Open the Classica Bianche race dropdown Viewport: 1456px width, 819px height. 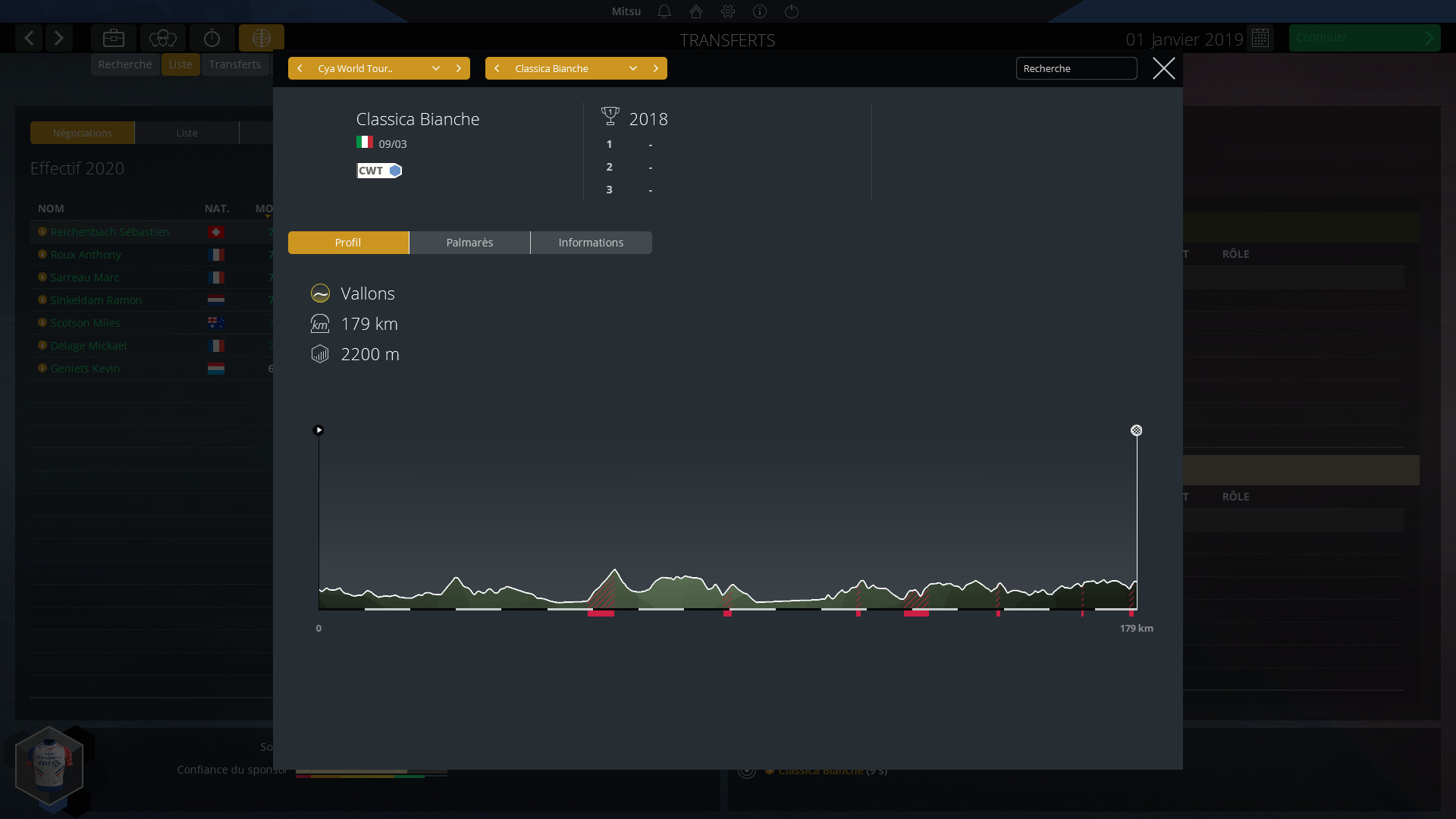[x=632, y=68]
